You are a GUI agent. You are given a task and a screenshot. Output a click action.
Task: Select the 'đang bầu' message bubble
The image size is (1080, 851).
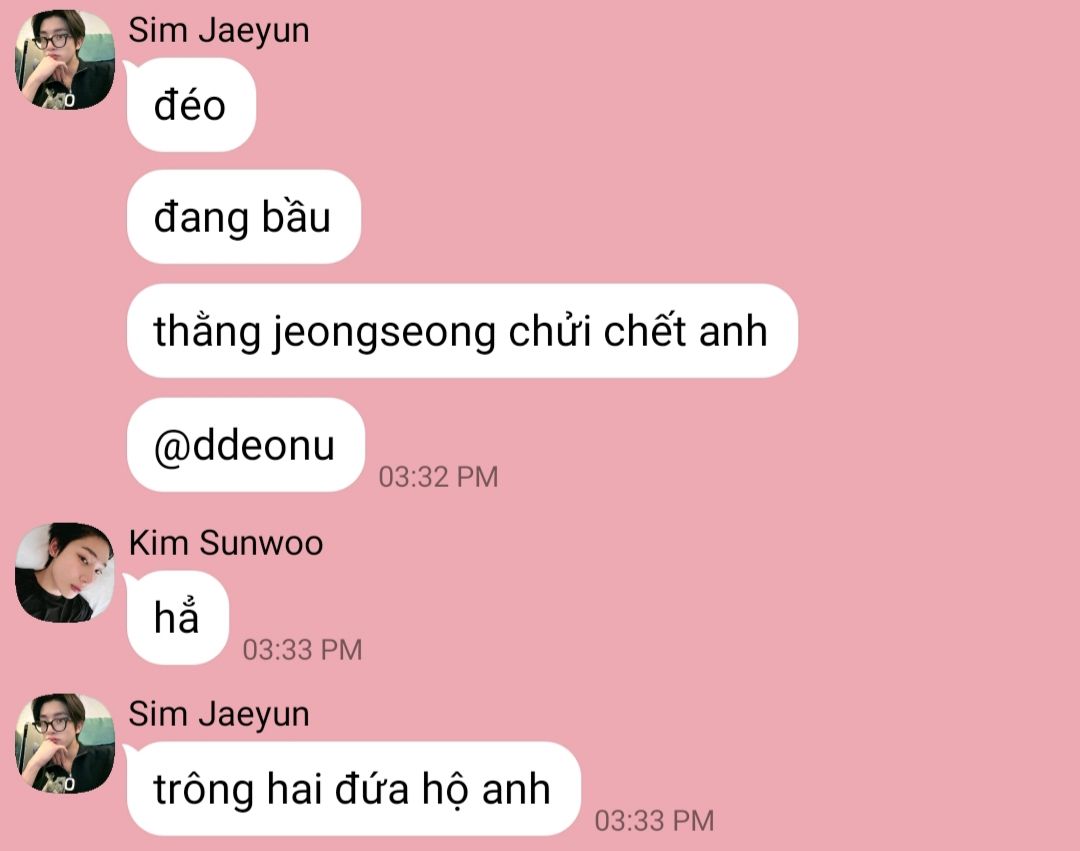(244, 217)
